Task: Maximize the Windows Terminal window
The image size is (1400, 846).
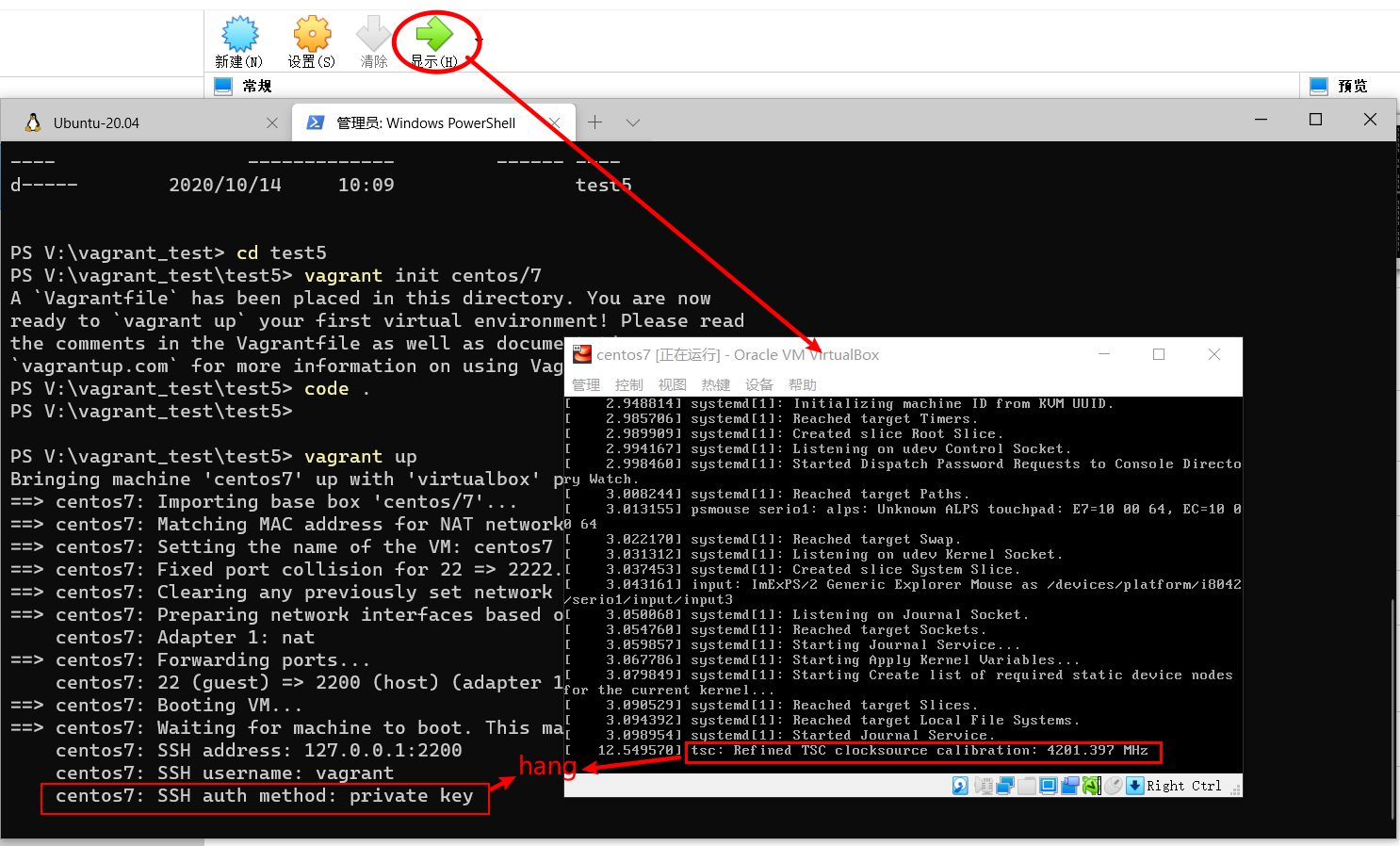Action: pos(1315,120)
